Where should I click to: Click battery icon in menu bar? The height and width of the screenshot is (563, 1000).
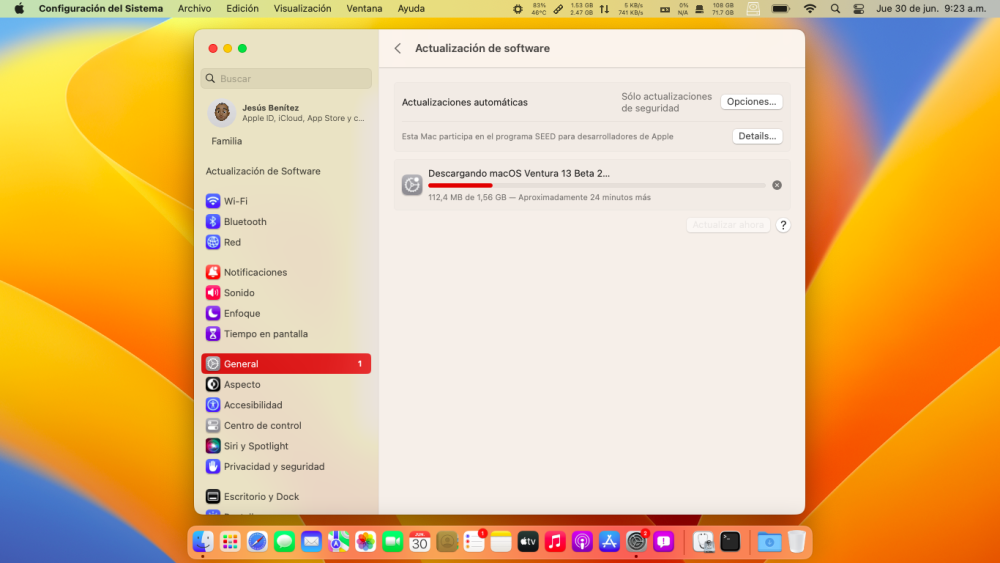coord(780,9)
